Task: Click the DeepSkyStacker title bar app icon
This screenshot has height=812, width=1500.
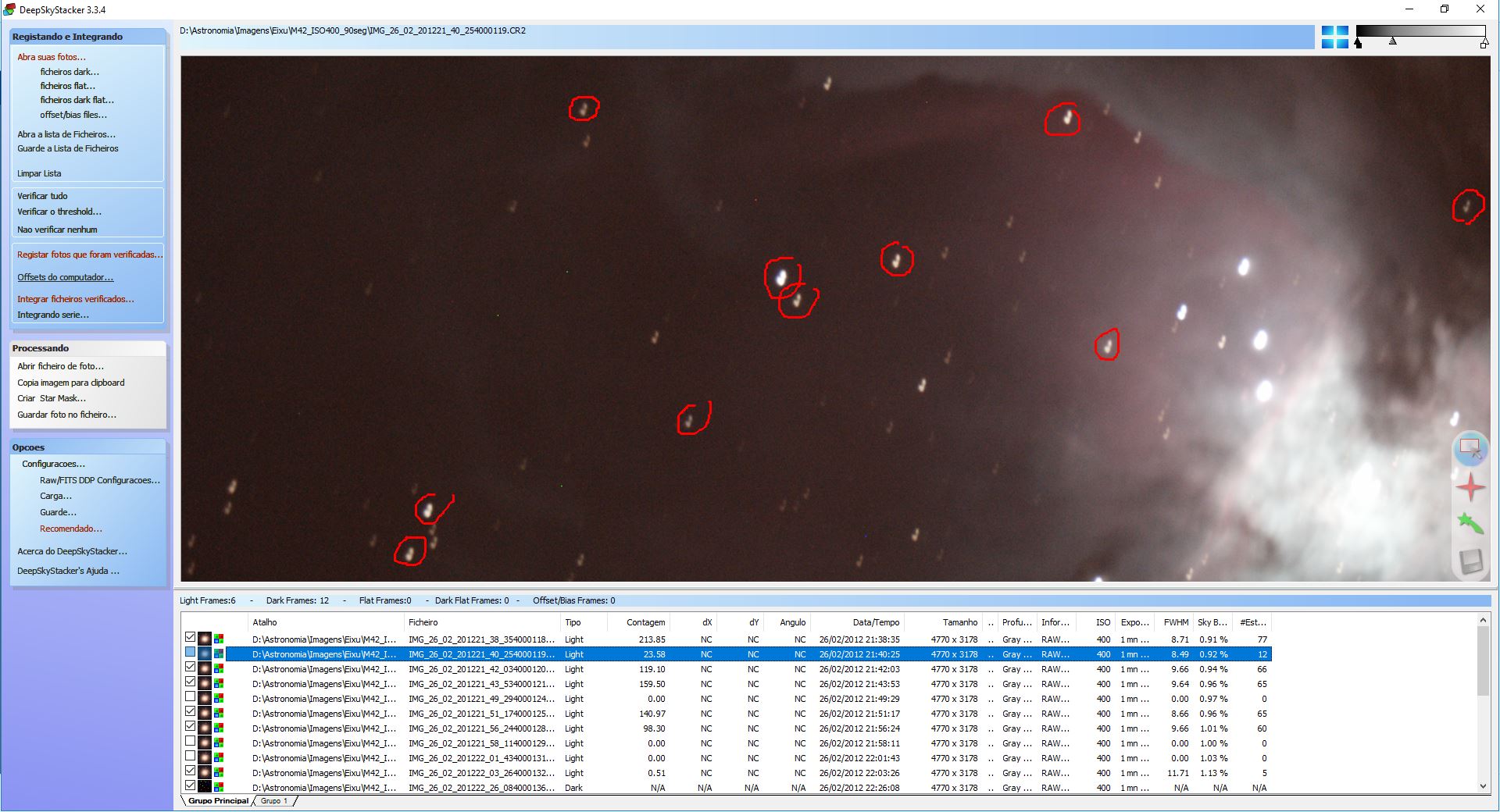Action: (9, 9)
